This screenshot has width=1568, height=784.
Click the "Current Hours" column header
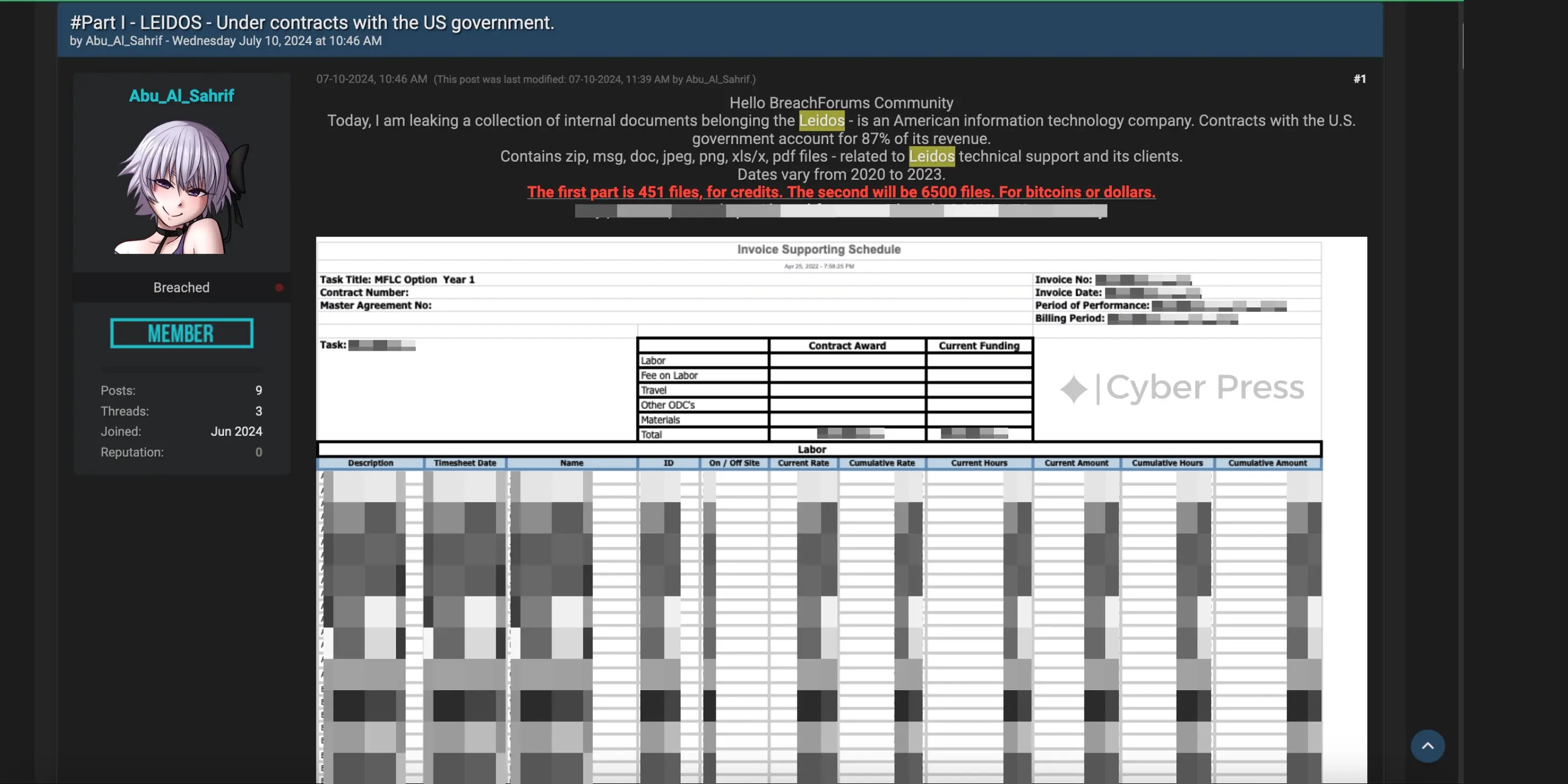click(x=979, y=463)
